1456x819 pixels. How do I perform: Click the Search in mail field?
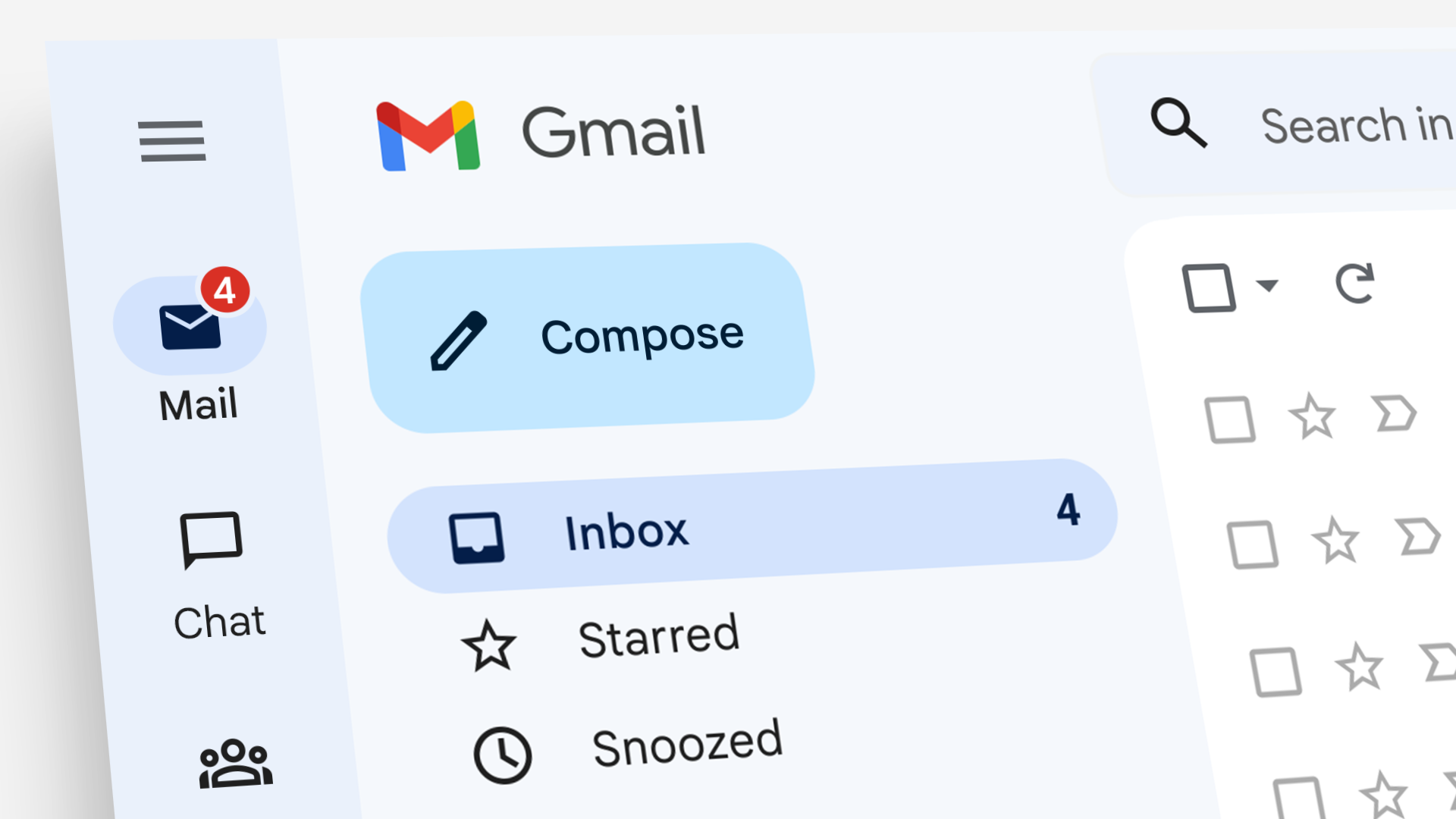click(x=1300, y=125)
